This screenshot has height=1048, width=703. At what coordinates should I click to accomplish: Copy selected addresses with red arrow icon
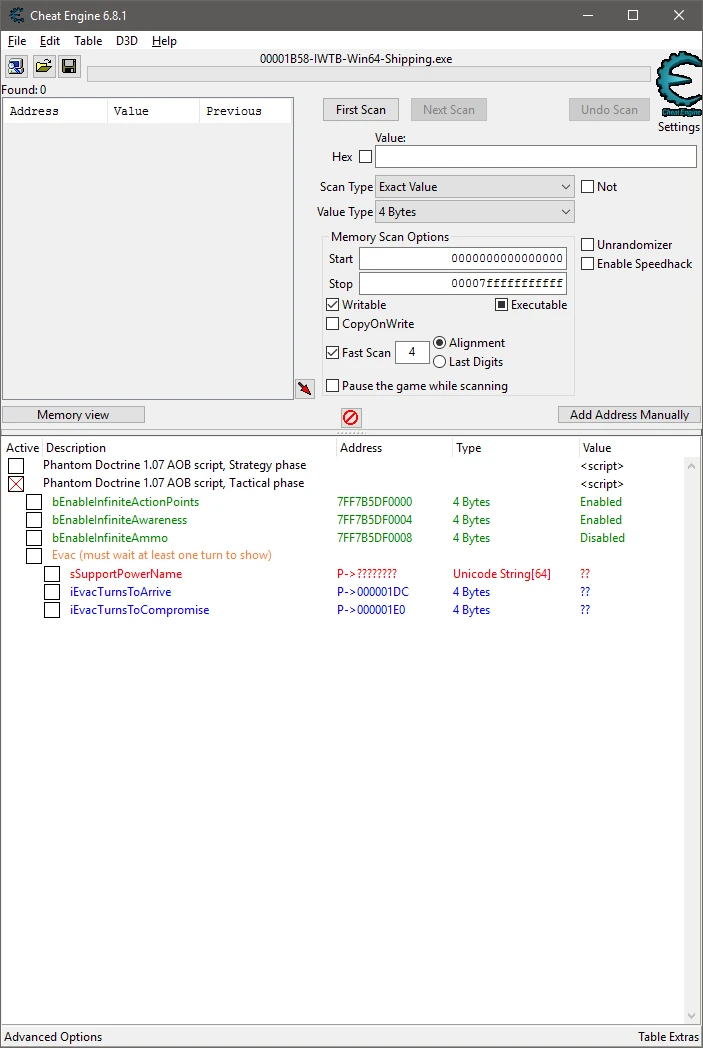click(x=305, y=388)
